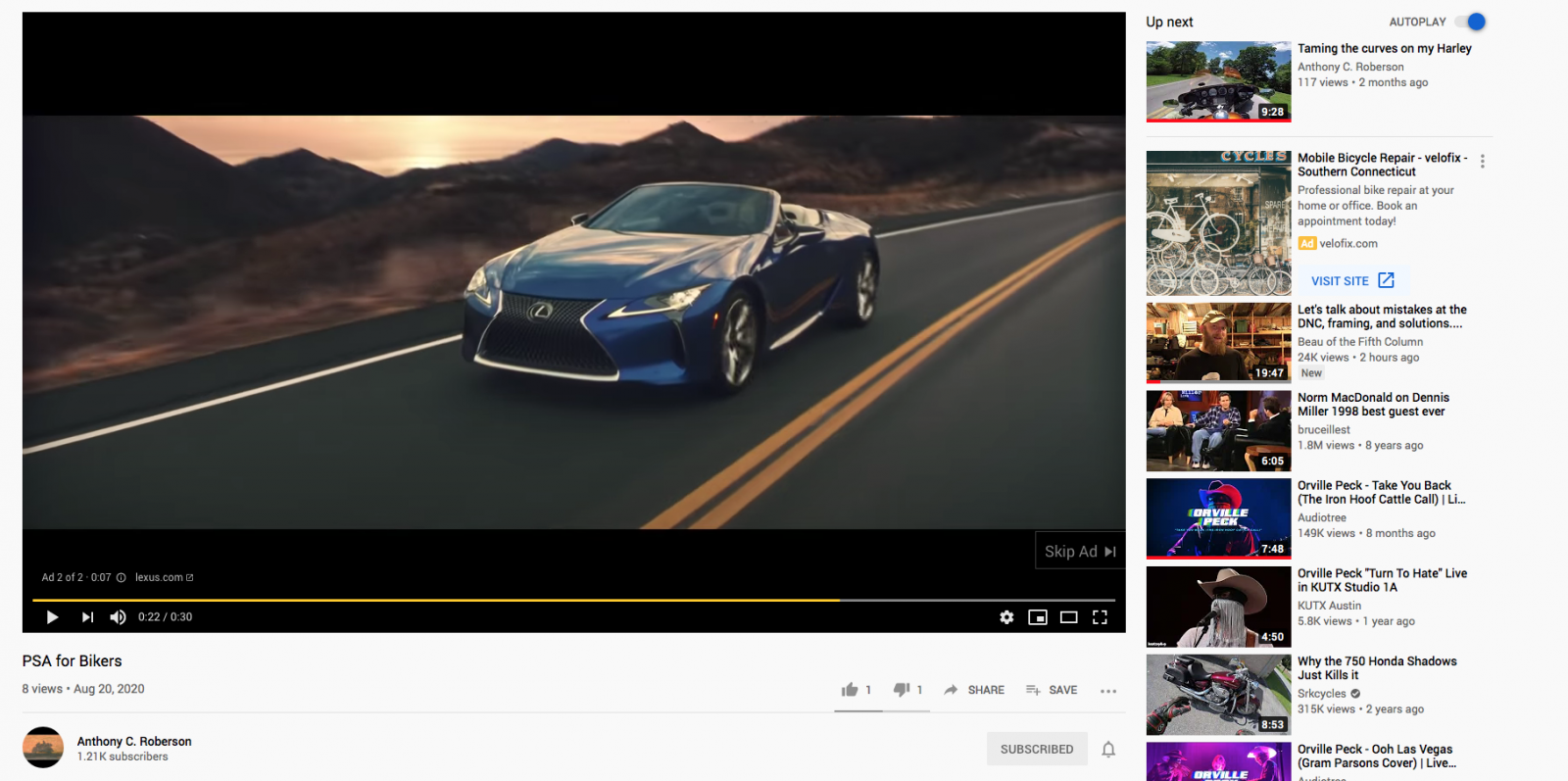
Task: Open the 750 Honda Shadows video thumbnail
Action: [x=1218, y=695]
